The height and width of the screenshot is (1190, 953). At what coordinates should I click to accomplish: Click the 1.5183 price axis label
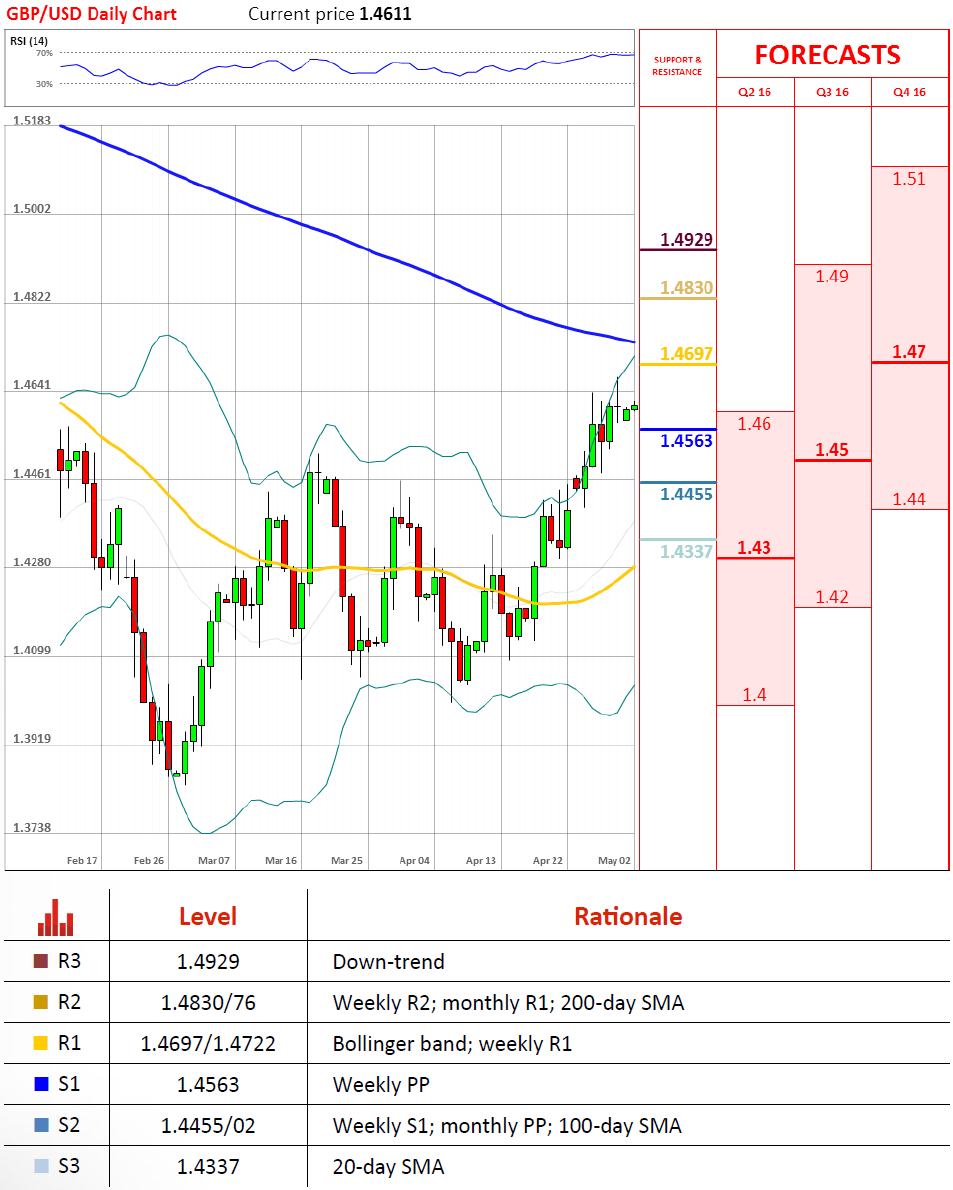pos(32,121)
